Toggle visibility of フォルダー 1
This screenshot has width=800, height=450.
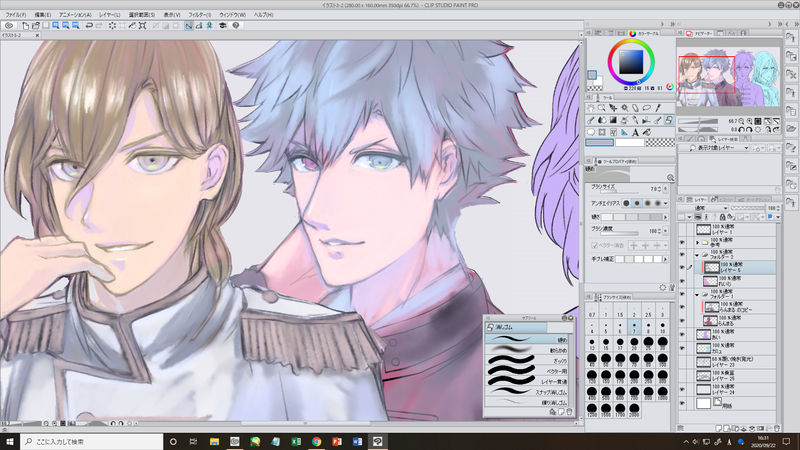click(x=682, y=294)
